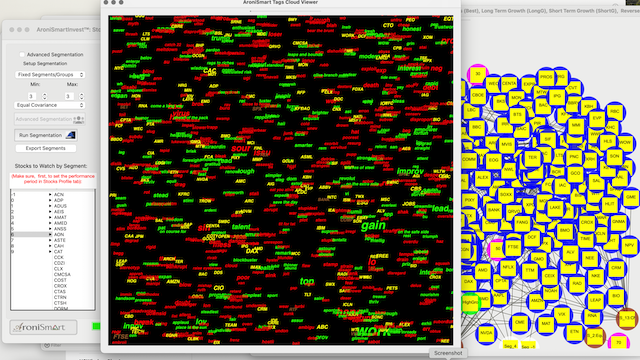640x360 pixels.
Task: Click the Max value stepper arrows
Action: pos(82,96)
